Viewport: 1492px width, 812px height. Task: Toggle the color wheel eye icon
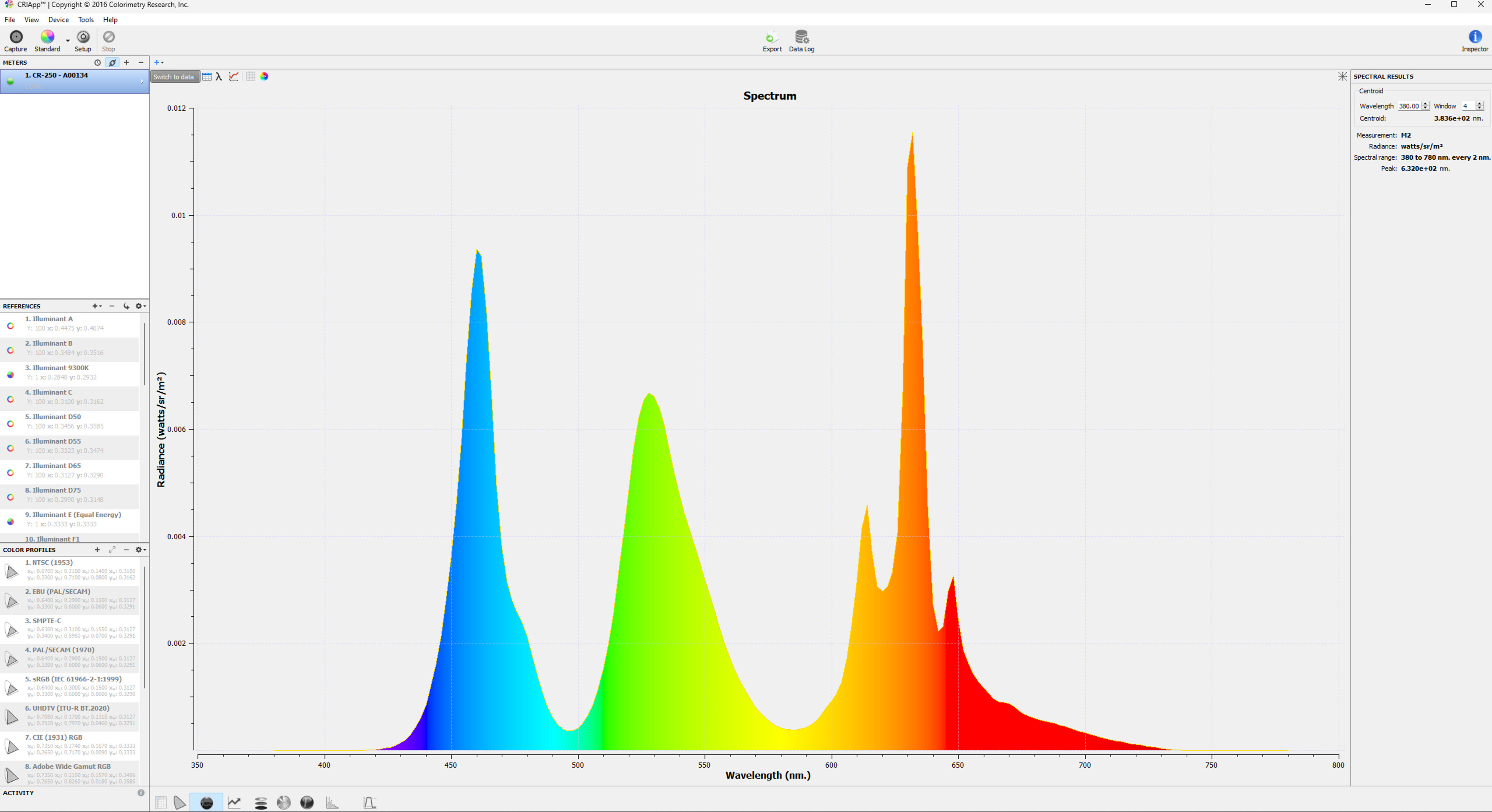point(264,77)
